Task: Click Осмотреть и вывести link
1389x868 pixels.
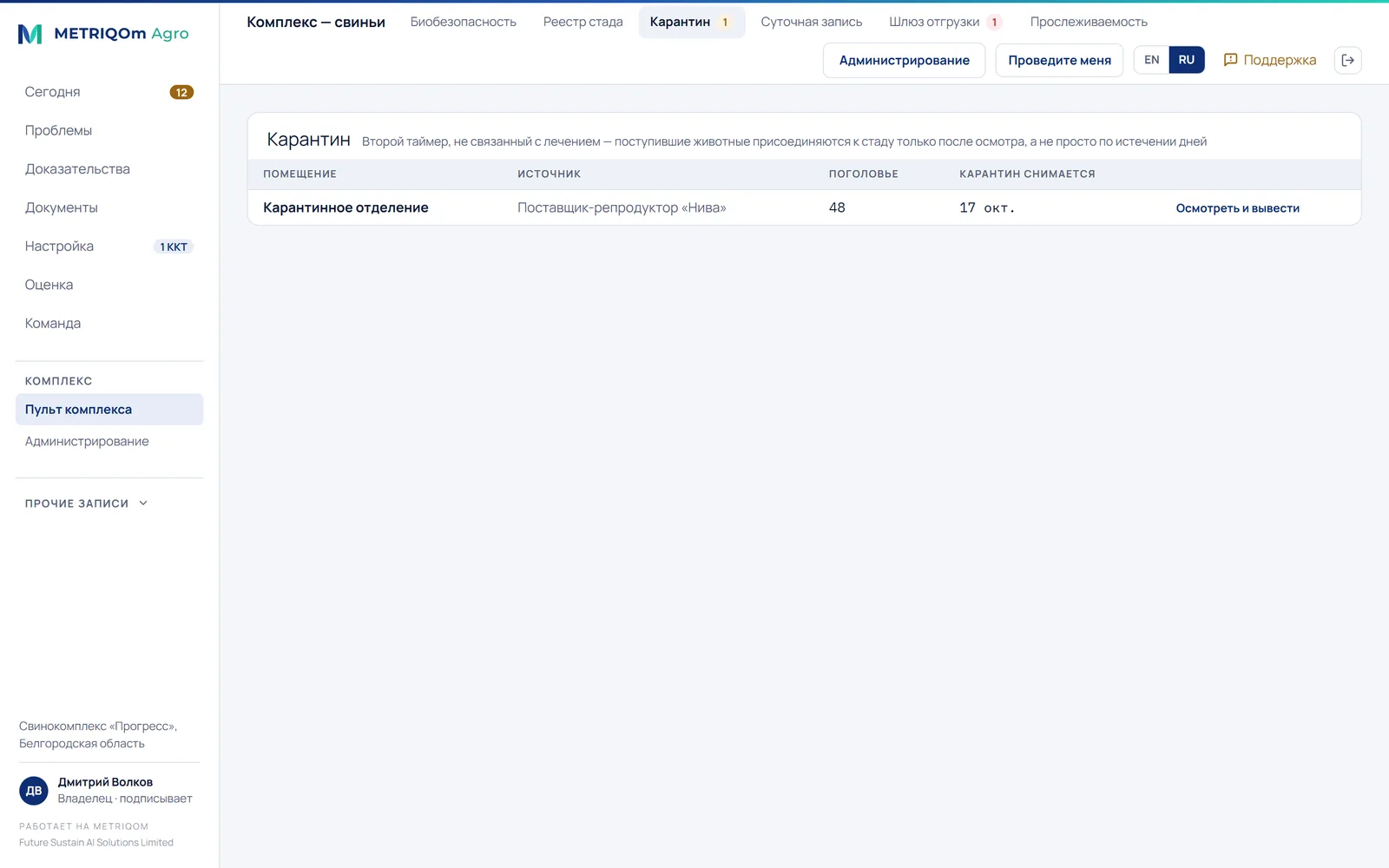Action: (1237, 208)
